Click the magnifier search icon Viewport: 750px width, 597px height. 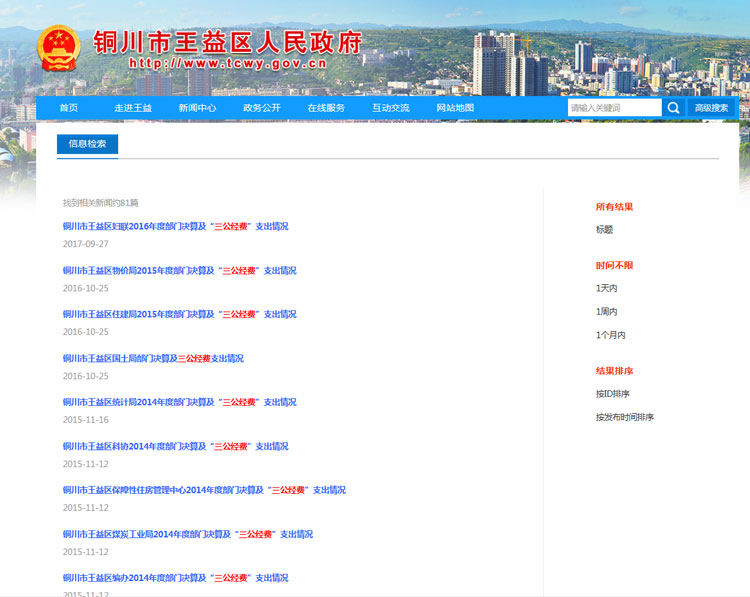pyautogui.click(x=674, y=108)
